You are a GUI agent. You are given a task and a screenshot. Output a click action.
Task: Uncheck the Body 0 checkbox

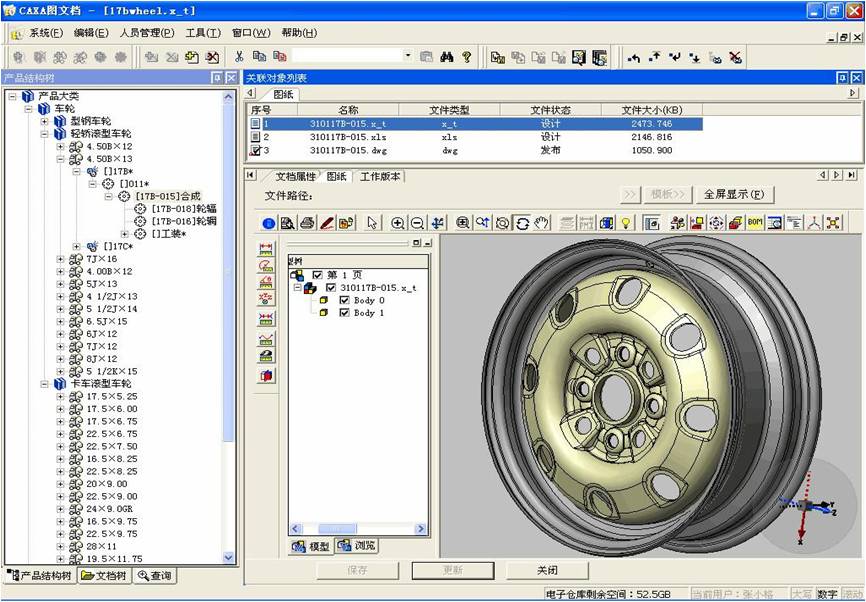[345, 300]
